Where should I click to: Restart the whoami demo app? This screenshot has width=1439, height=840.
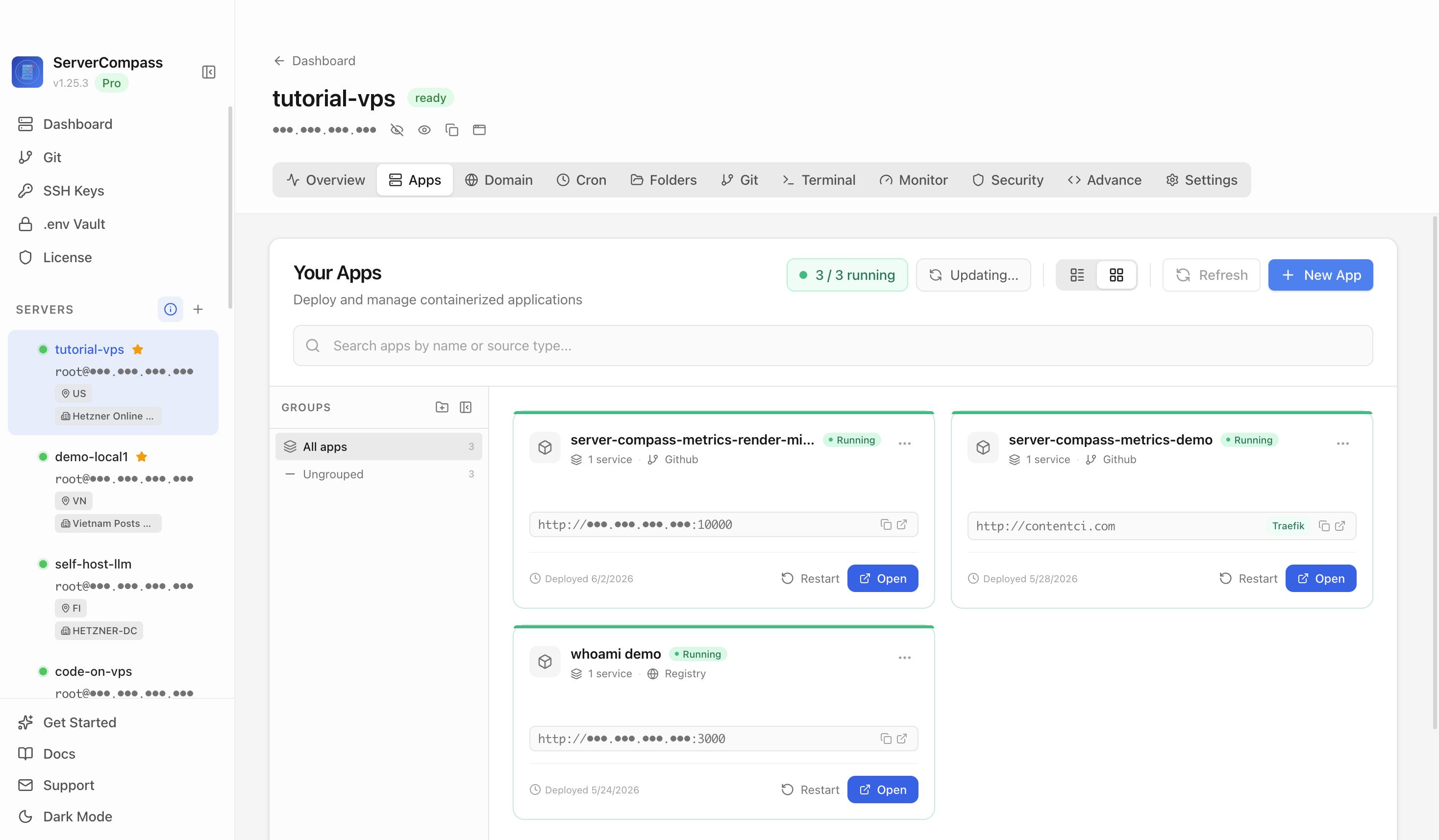(810, 790)
